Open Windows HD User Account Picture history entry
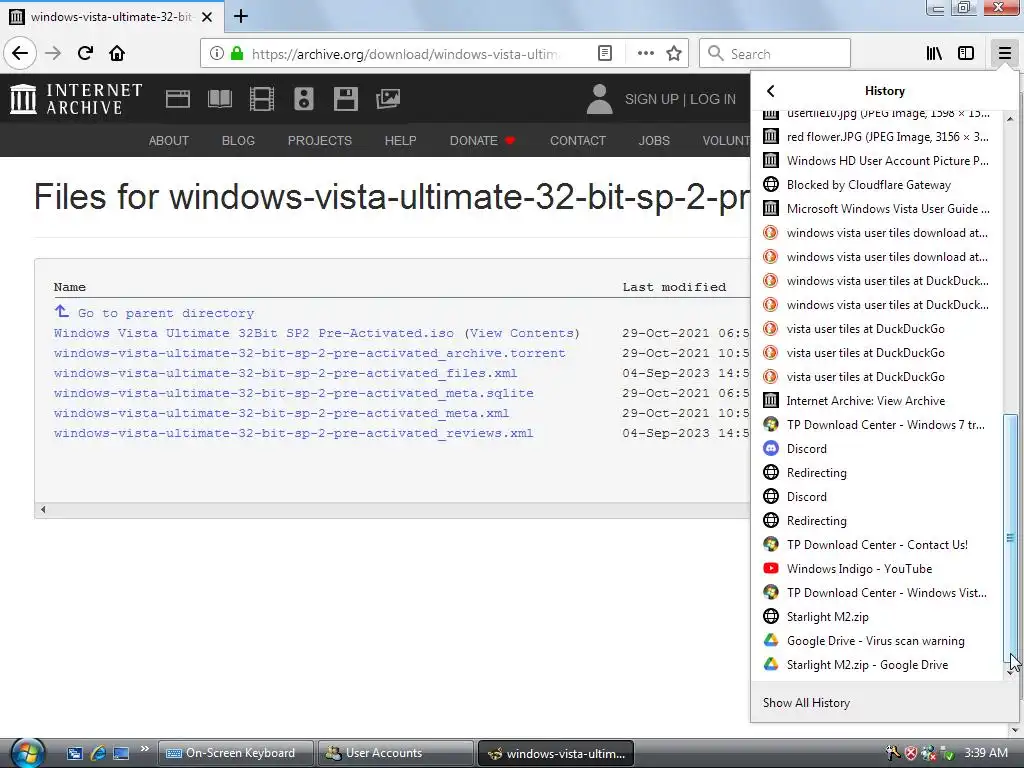The height and width of the screenshot is (768, 1024). (876, 161)
